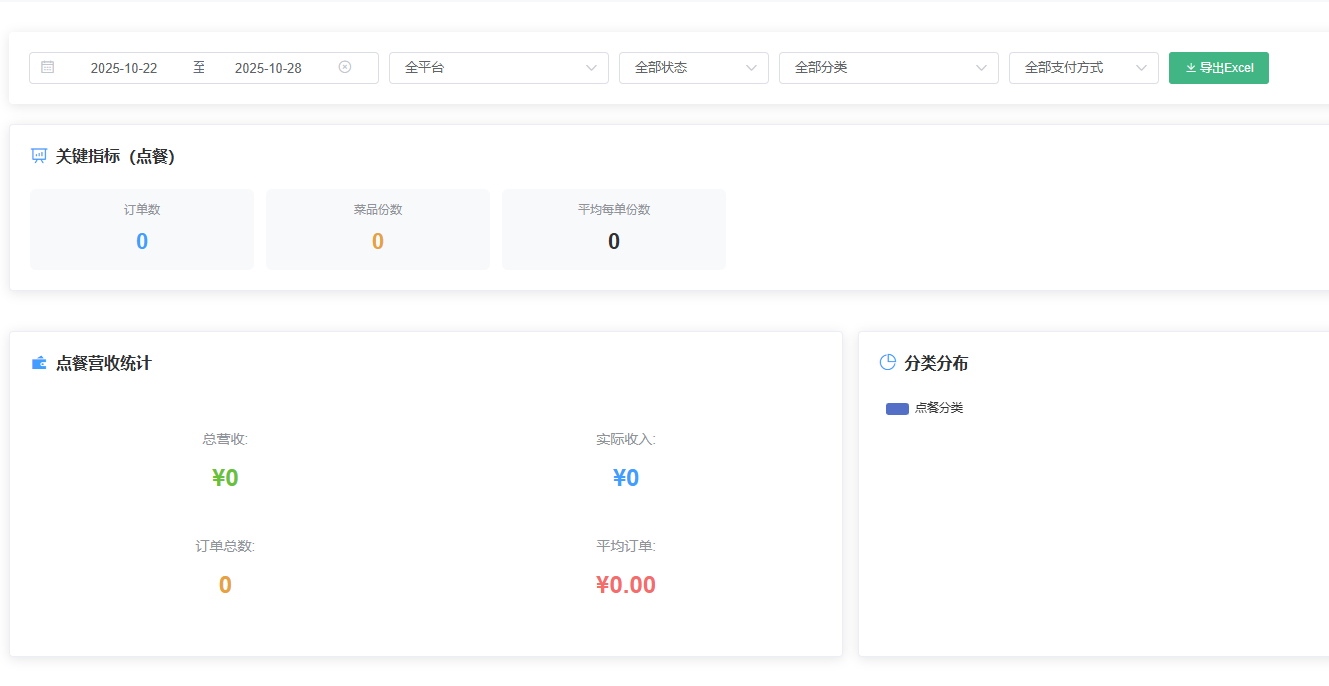Image resolution: width=1329 pixels, height=686 pixels.
Task: Select the 菜品份数 metric card
Action: (378, 229)
